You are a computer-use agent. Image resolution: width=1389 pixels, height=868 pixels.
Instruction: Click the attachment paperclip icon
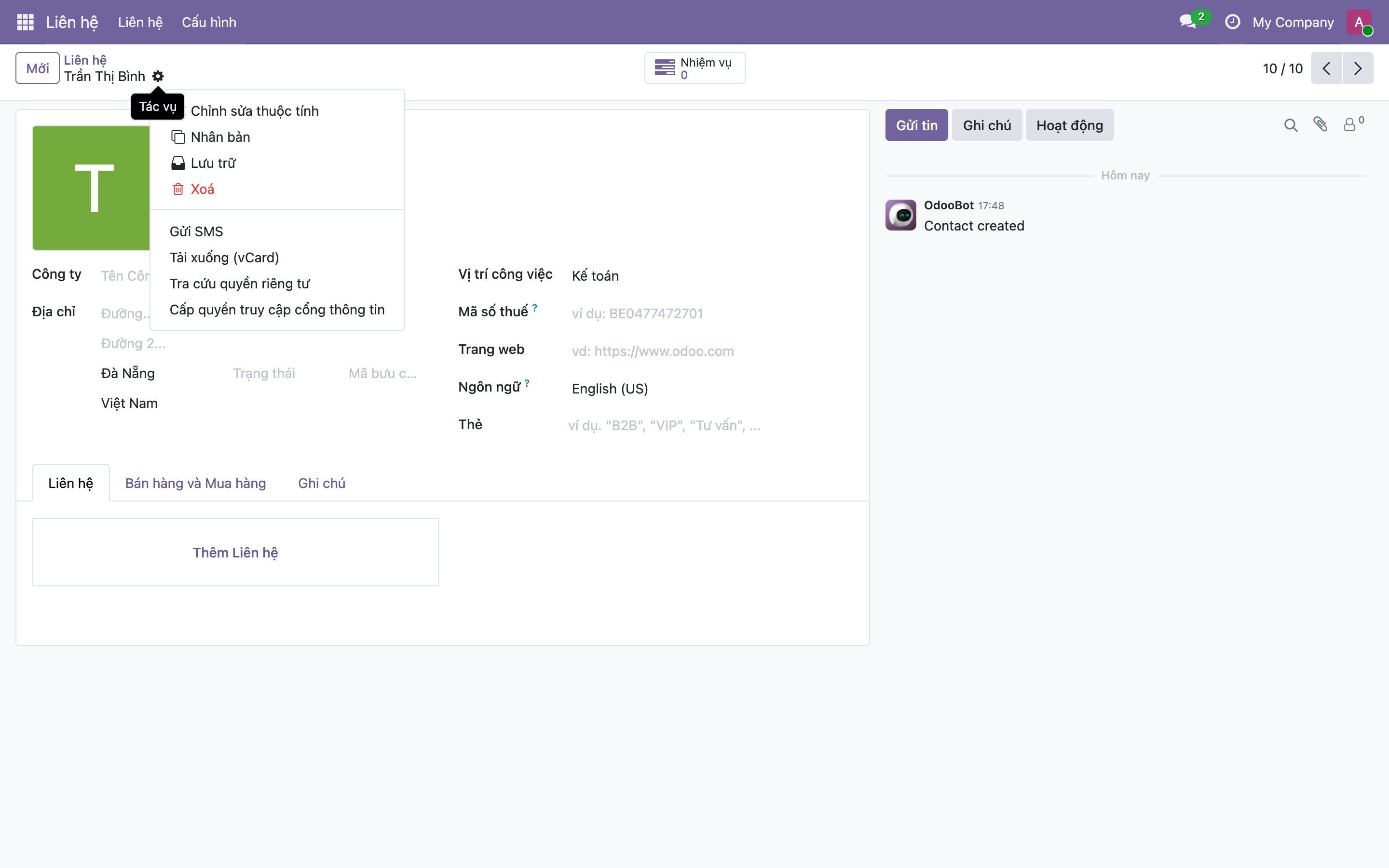[x=1320, y=124]
